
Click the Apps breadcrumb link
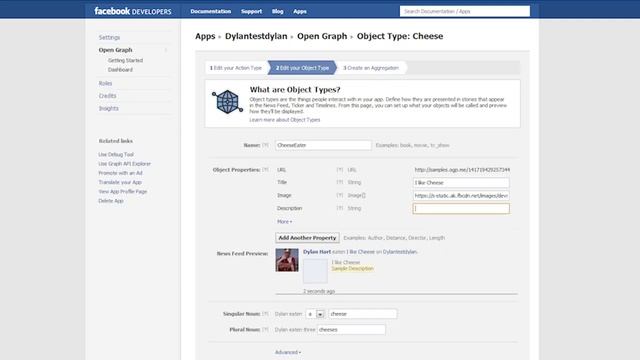point(205,36)
